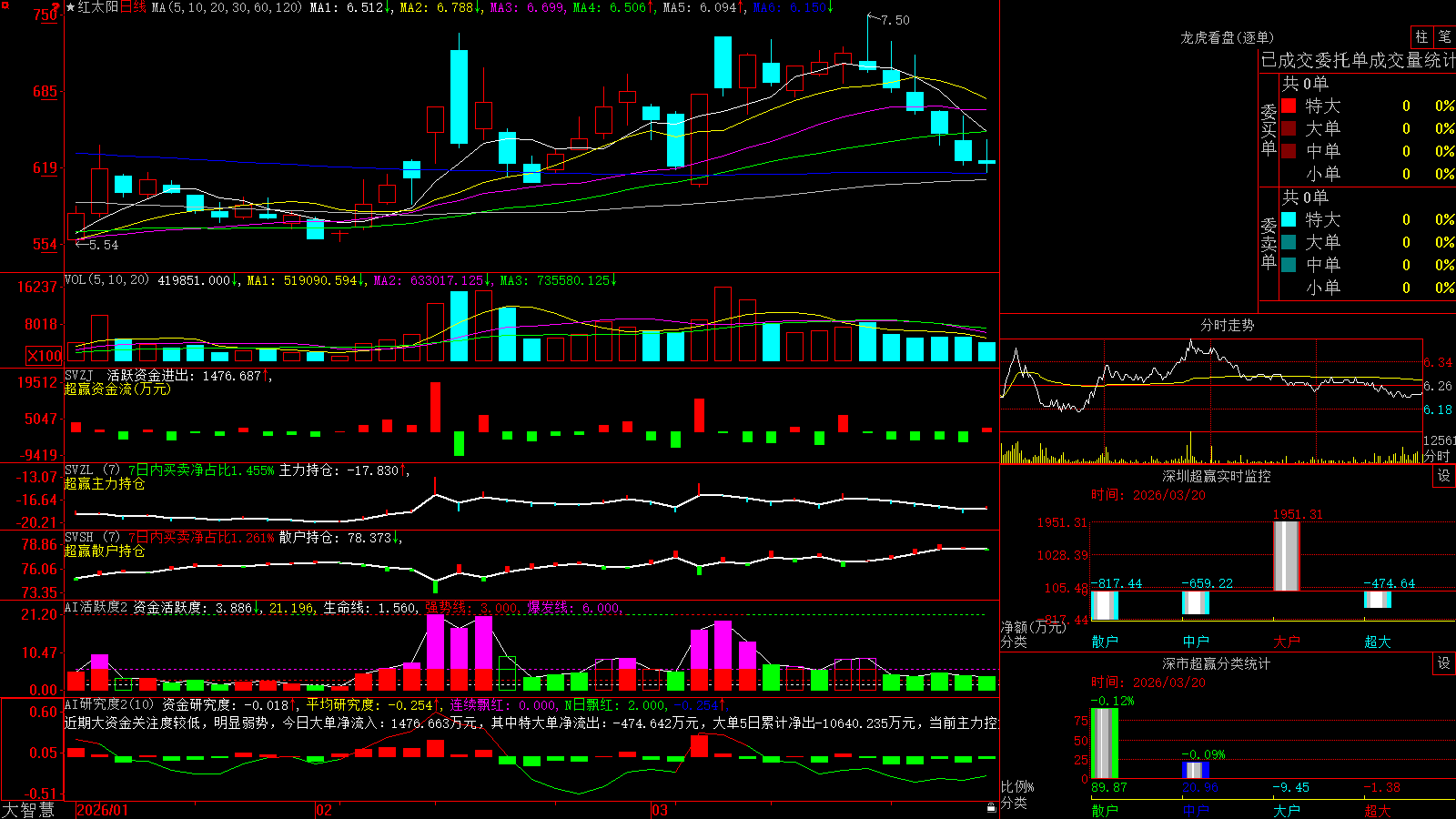Click the 主力持仓: -17.830 value
1456x819 pixels.
[339, 470]
